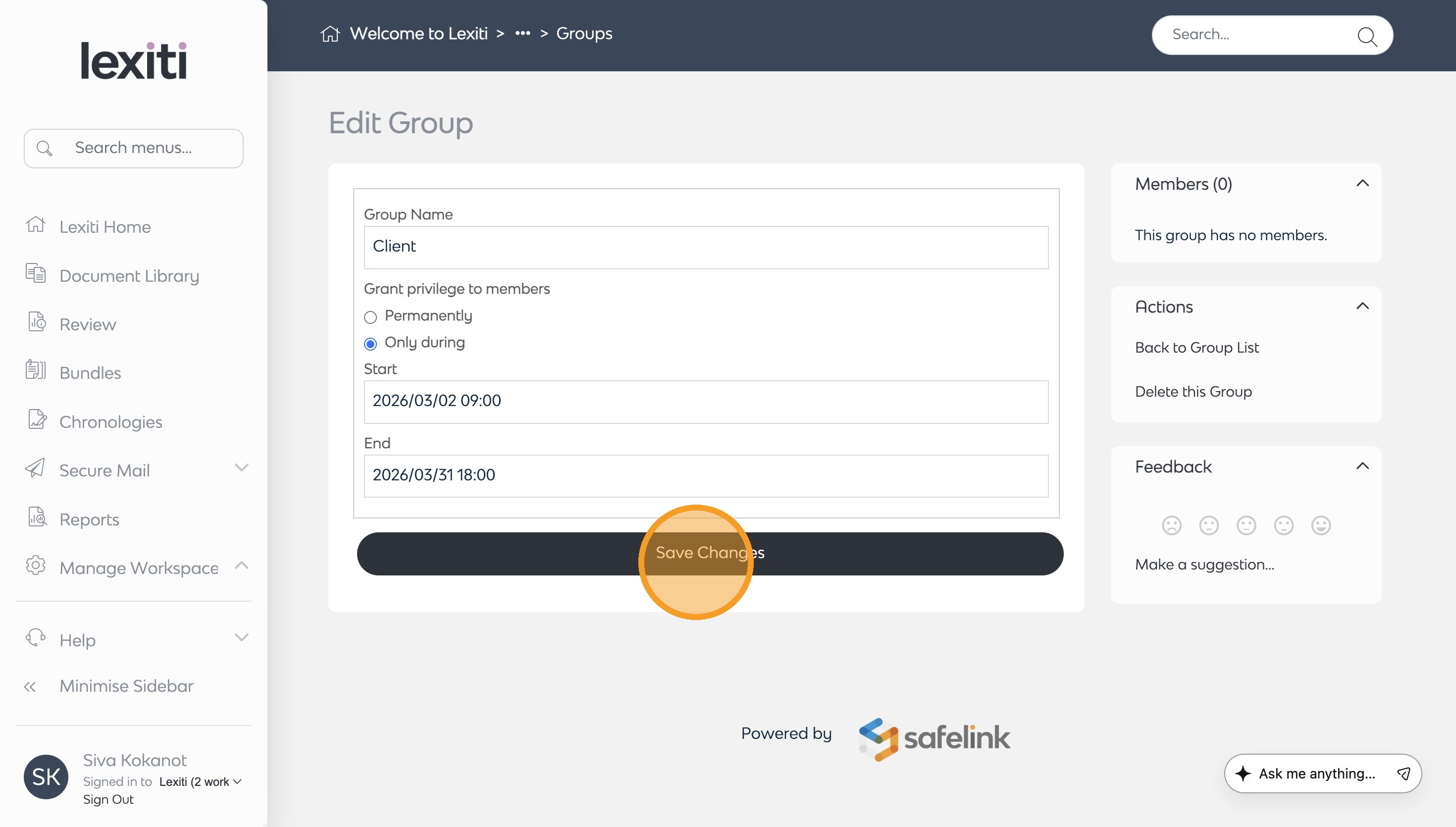Collapse the Actions panel
The image size is (1456, 827).
pos(1362,306)
